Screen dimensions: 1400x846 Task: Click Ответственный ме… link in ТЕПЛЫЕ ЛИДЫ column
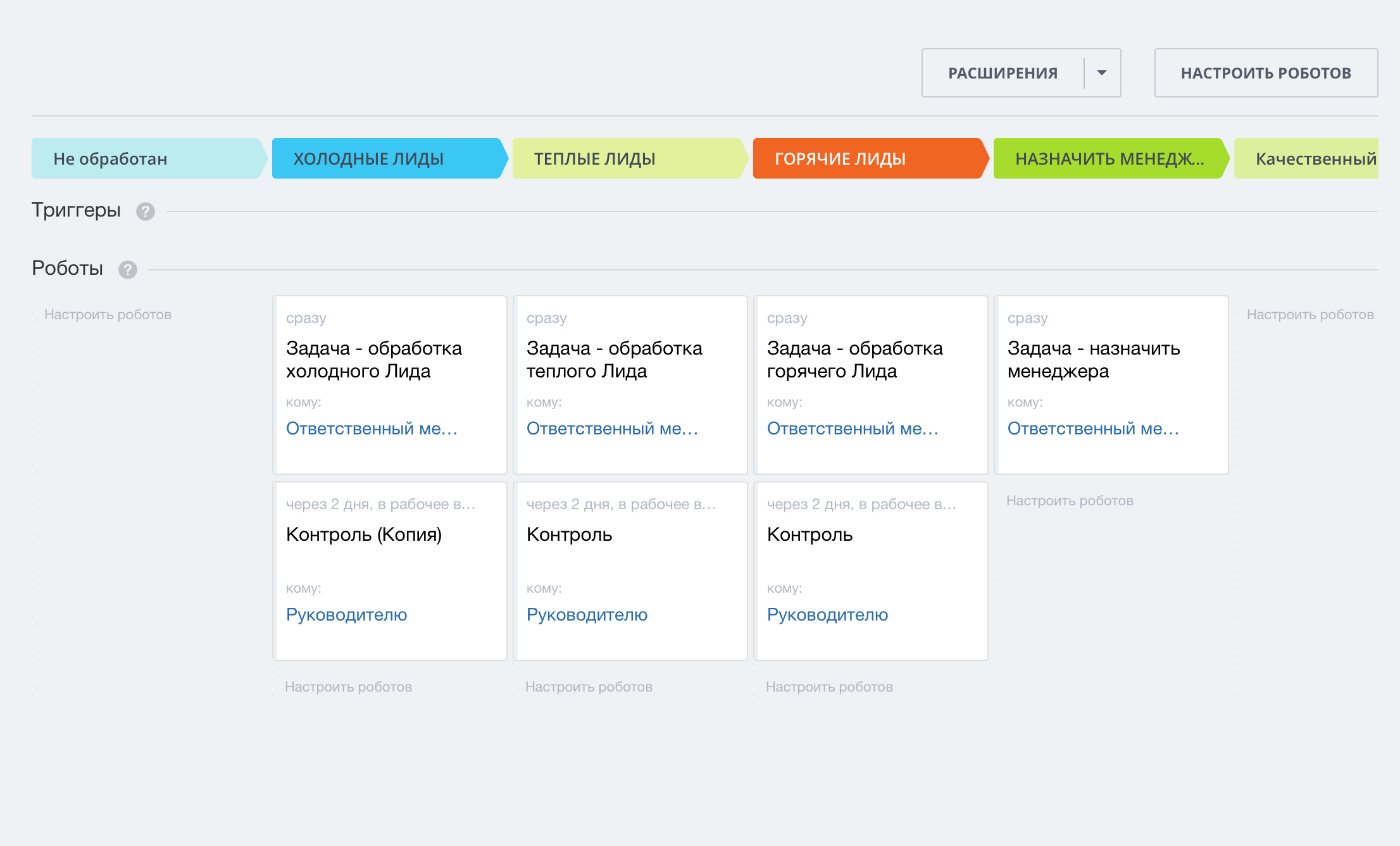tap(612, 429)
